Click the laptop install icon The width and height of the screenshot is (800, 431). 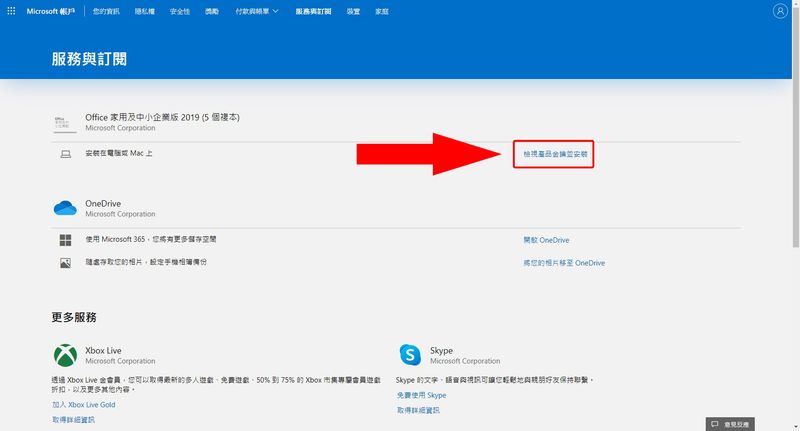coord(66,154)
